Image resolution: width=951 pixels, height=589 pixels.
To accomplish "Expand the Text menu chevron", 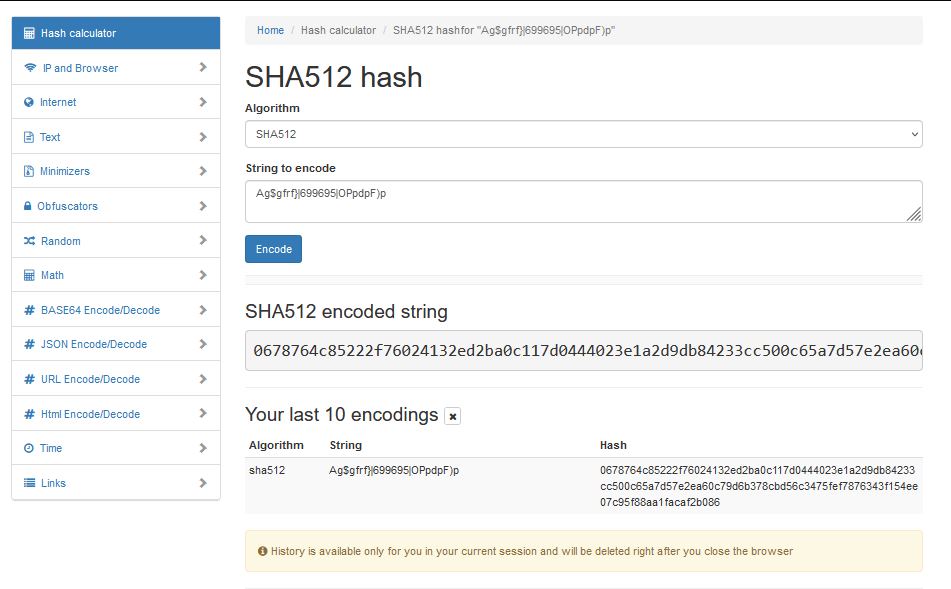I will tap(203, 137).
